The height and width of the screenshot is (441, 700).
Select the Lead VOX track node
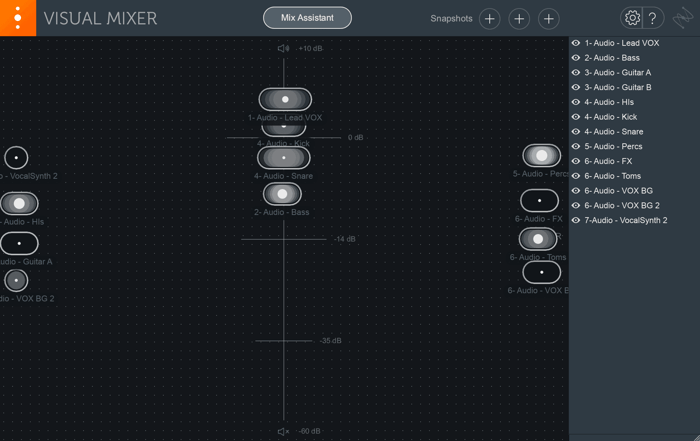coord(285,99)
